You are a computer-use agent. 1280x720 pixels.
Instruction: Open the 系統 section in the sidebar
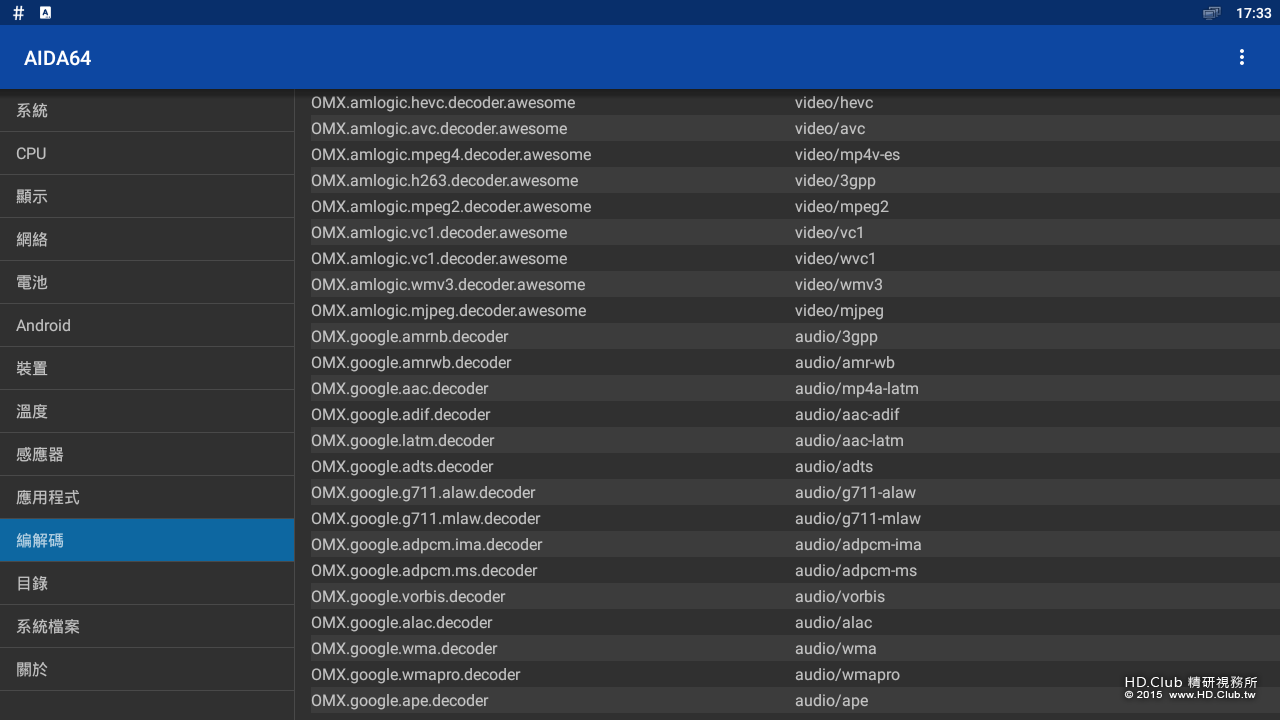(x=147, y=110)
